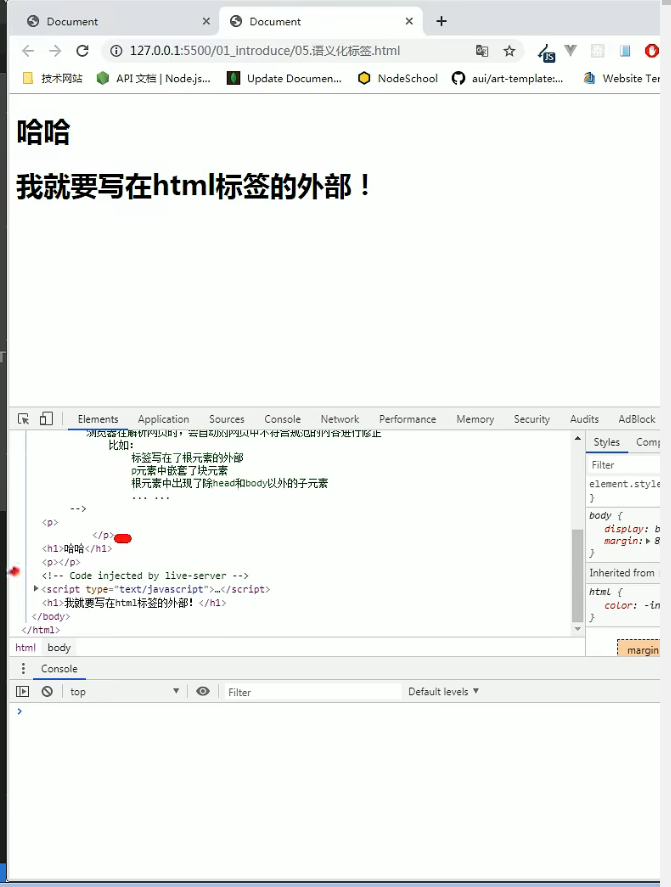Click the 我就要写在html标签的外部 heading

coord(194,186)
